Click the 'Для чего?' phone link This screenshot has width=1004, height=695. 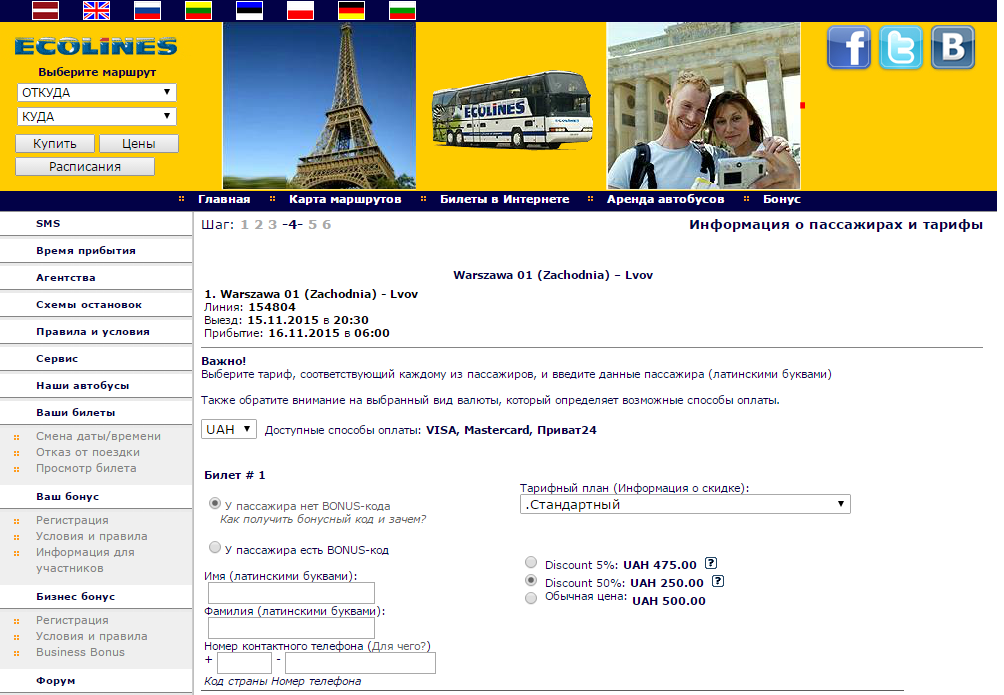coord(399,646)
